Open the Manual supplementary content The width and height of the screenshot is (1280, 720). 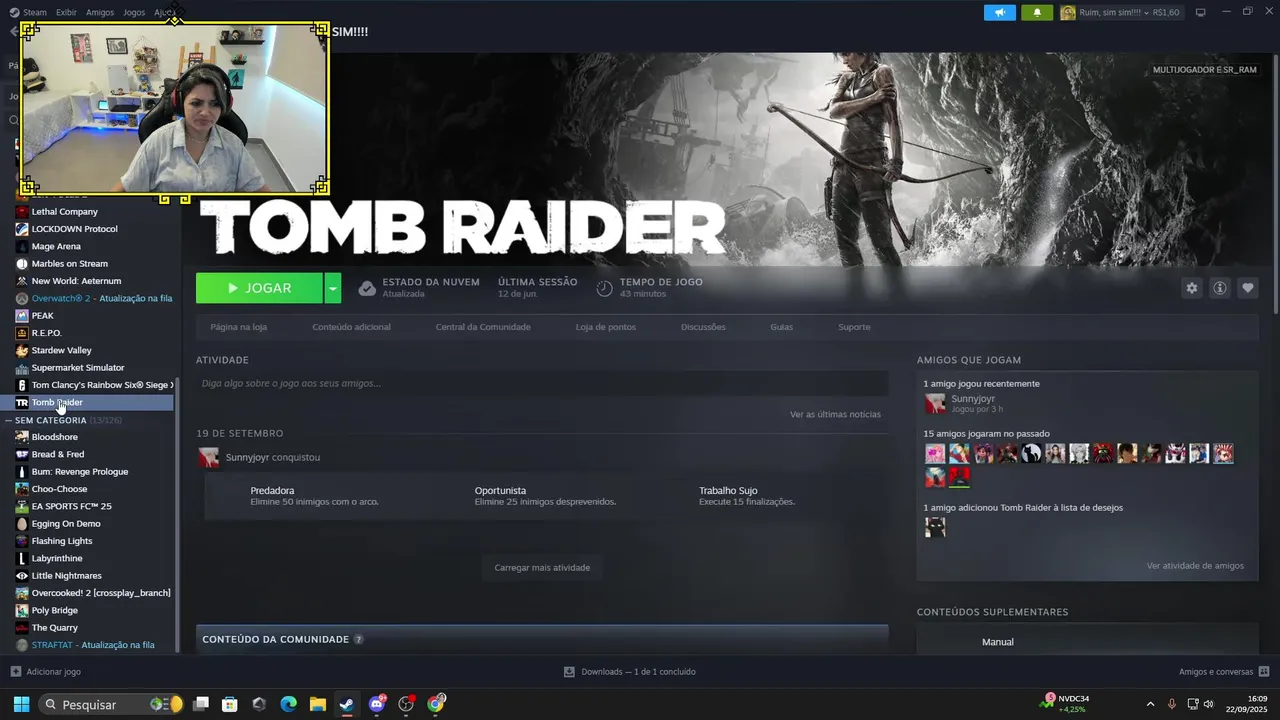997,642
